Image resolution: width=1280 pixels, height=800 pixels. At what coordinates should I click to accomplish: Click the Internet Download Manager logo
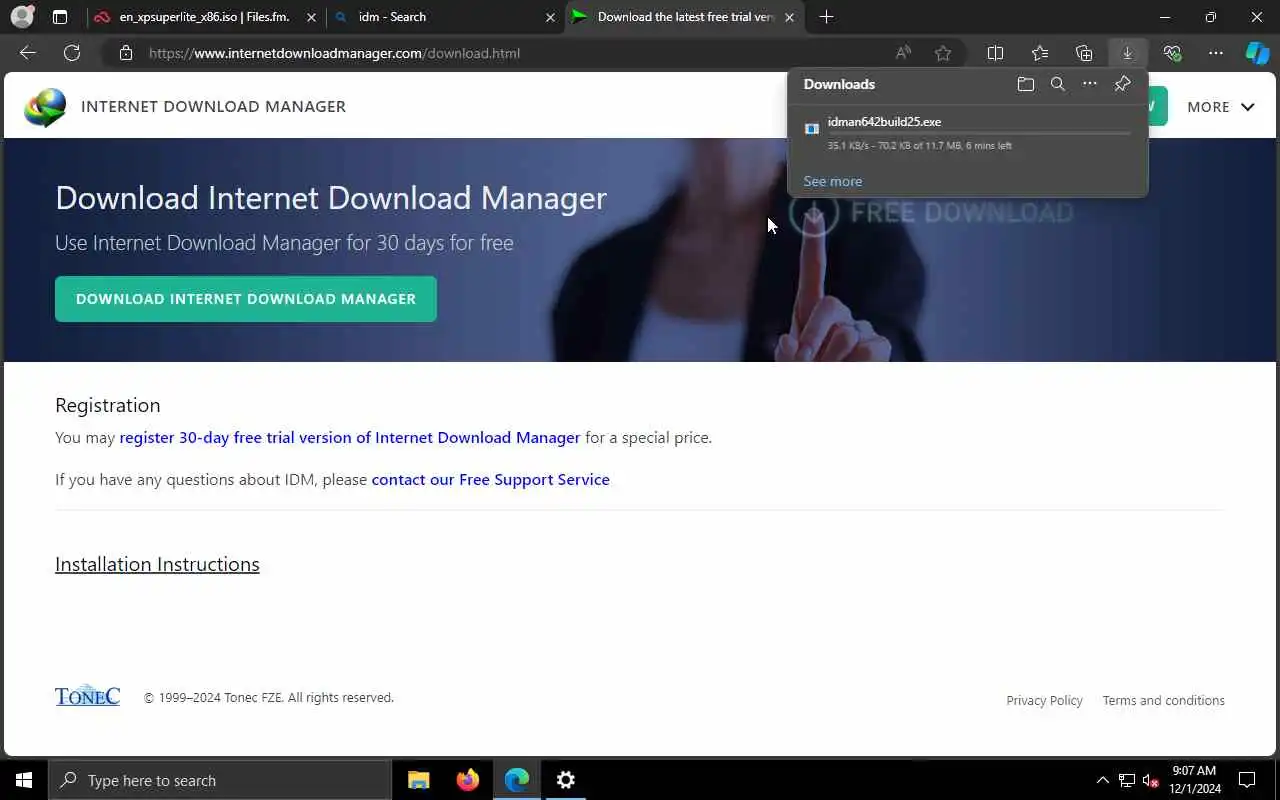point(45,107)
